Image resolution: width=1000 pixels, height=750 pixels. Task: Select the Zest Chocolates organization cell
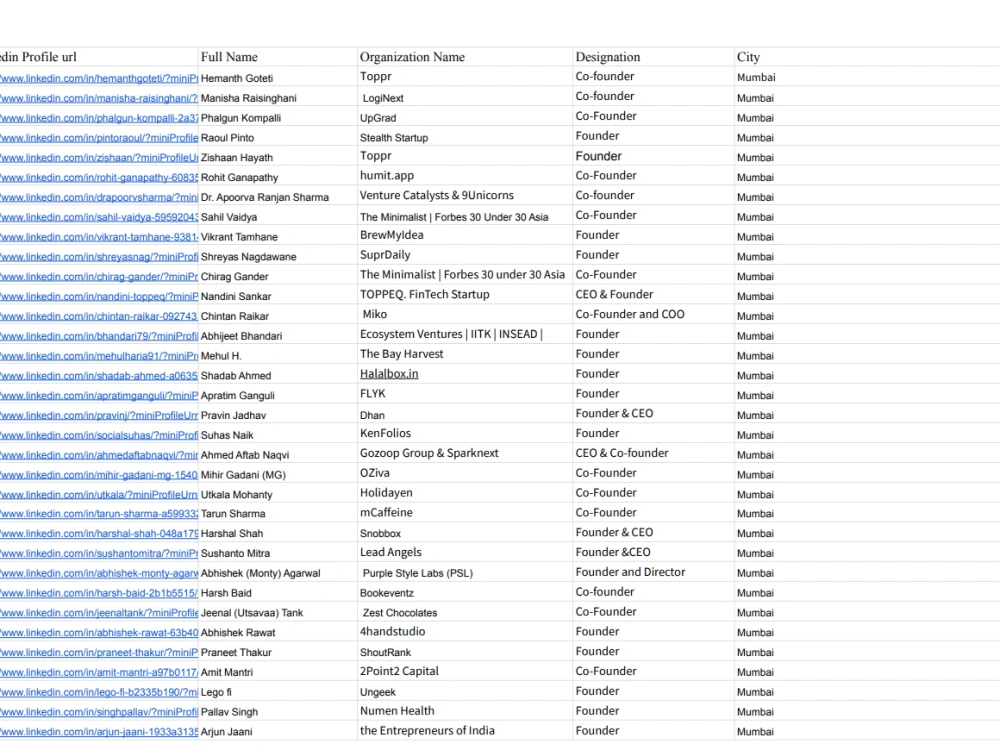coord(465,612)
